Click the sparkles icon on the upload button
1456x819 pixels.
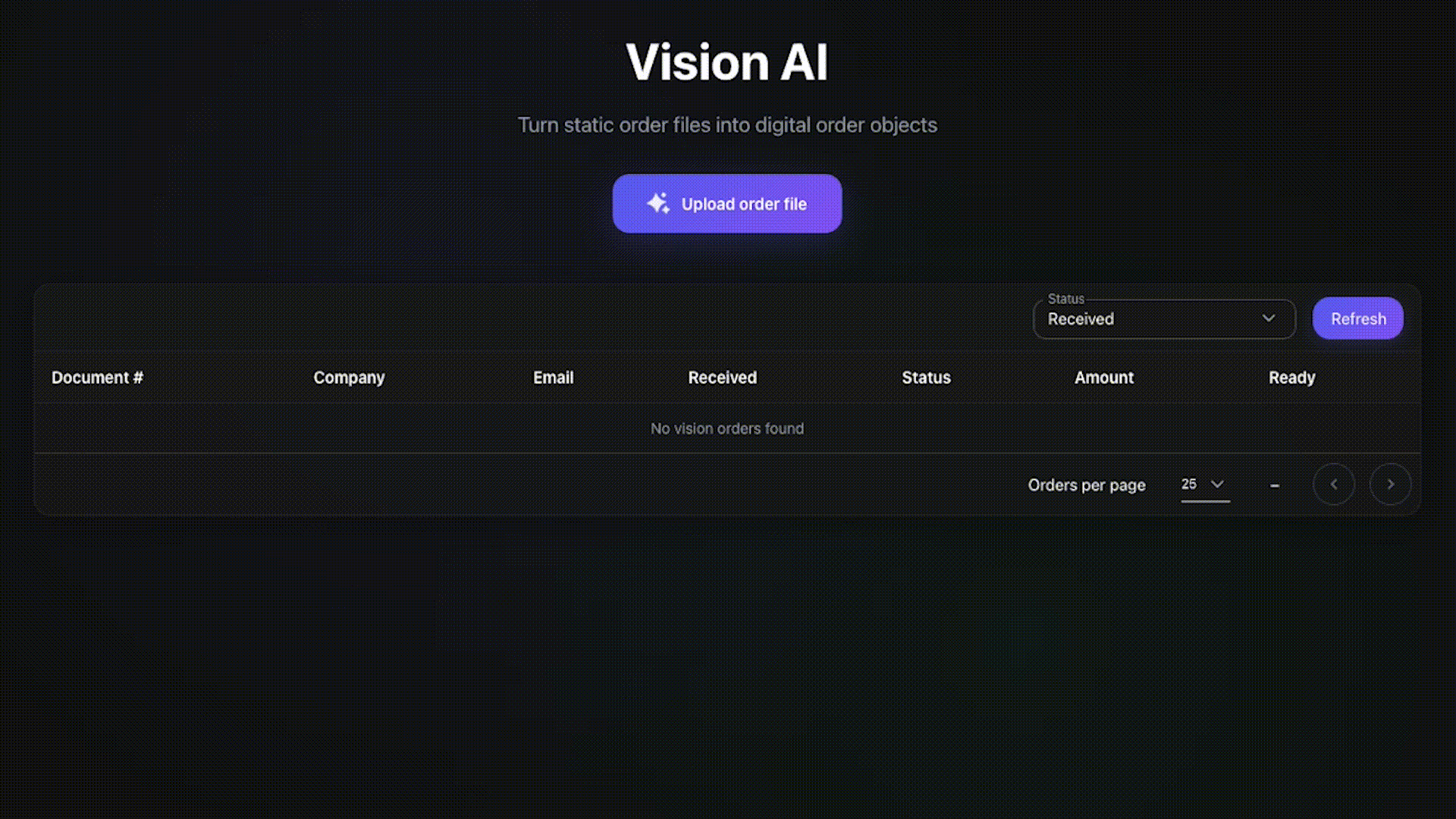point(658,203)
